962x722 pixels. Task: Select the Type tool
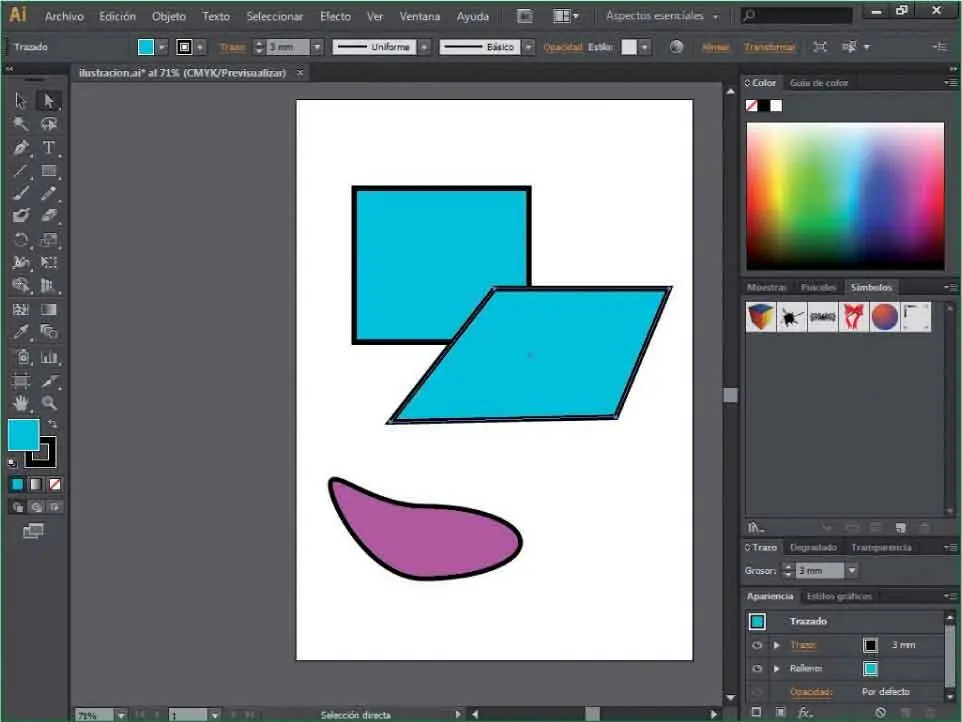click(48, 147)
